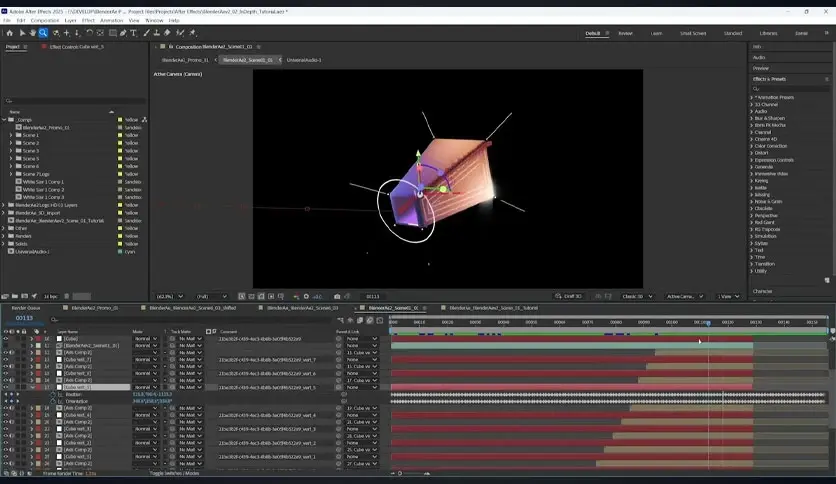Viewport: 836px width, 484px height.
Task: Toggle visibility eye of the Cube vert_7 layer
Action: coord(6,359)
